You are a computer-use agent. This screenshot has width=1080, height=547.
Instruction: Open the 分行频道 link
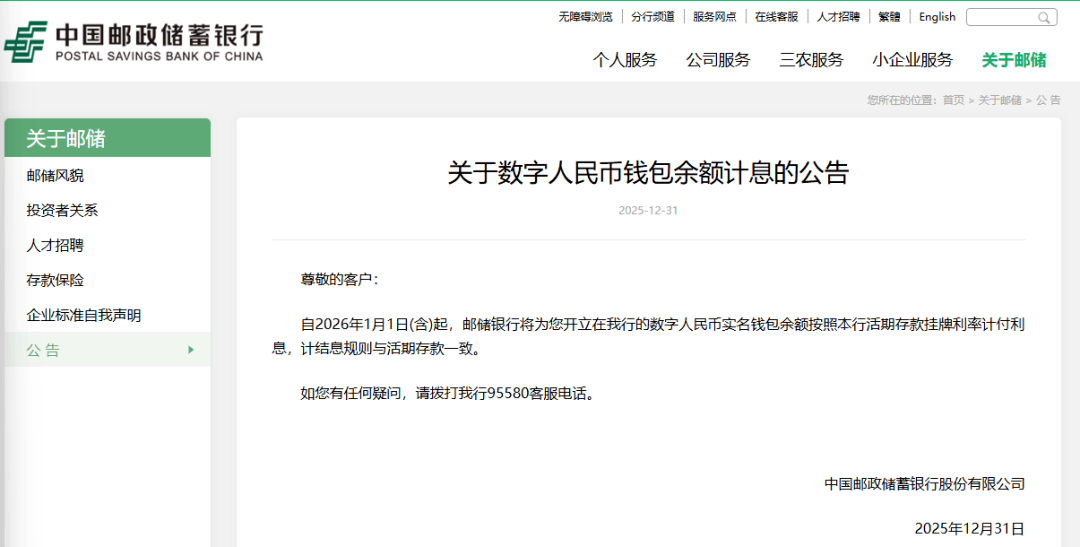click(x=652, y=17)
